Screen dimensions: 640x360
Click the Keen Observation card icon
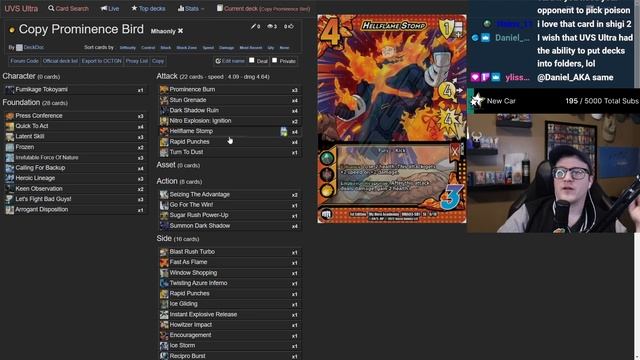point(9,189)
